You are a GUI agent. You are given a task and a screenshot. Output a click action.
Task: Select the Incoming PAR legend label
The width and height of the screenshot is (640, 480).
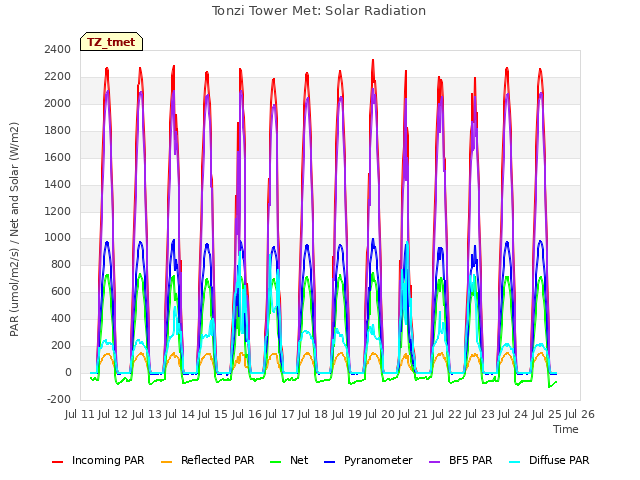[108, 460]
